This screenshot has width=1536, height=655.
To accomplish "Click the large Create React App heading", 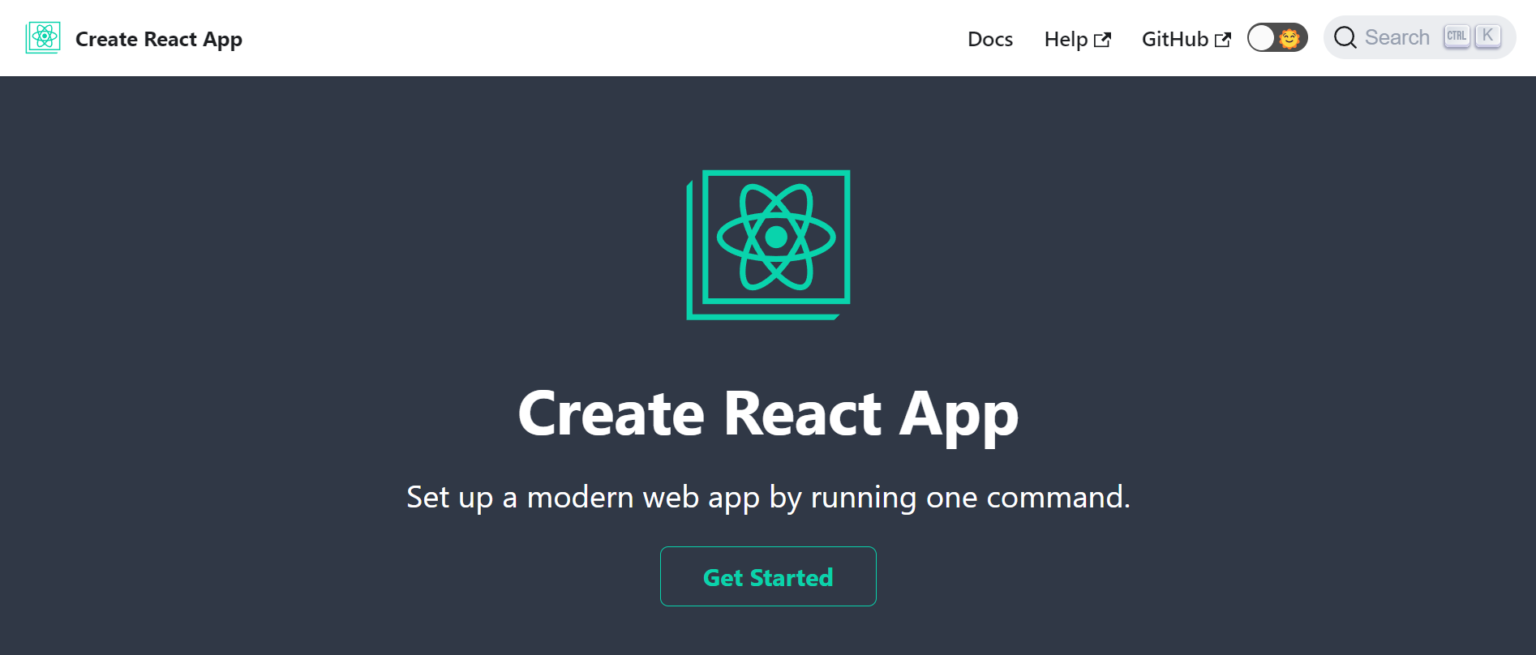I will (x=768, y=413).
